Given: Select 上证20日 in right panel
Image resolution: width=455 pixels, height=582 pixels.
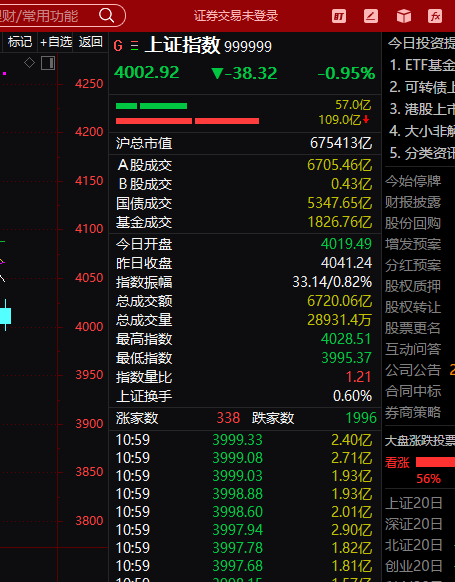Looking at the screenshot, I should click(x=413, y=503).
